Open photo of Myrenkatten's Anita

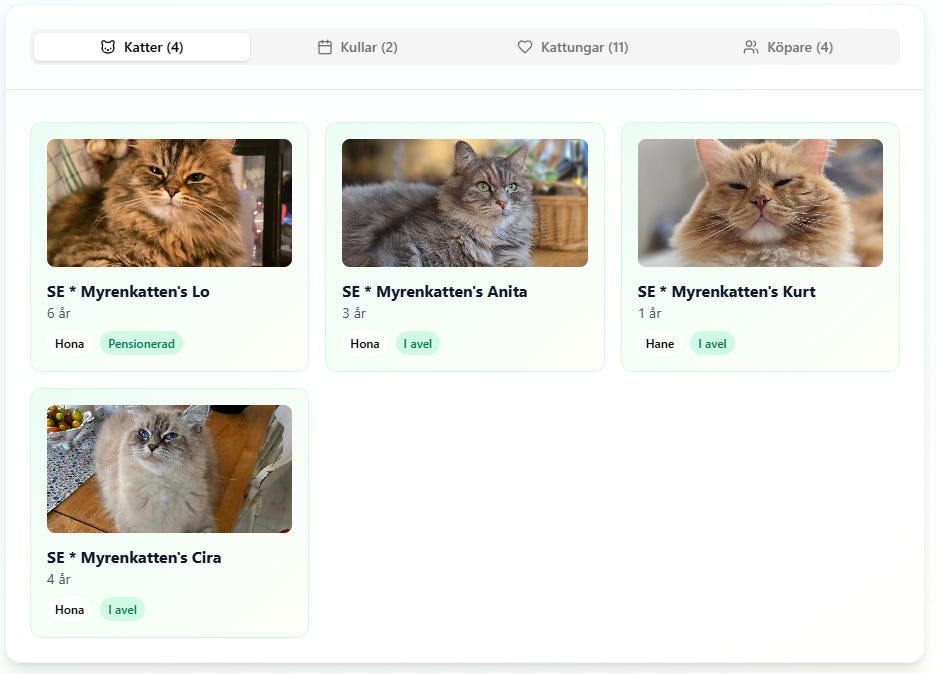coord(465,203)
